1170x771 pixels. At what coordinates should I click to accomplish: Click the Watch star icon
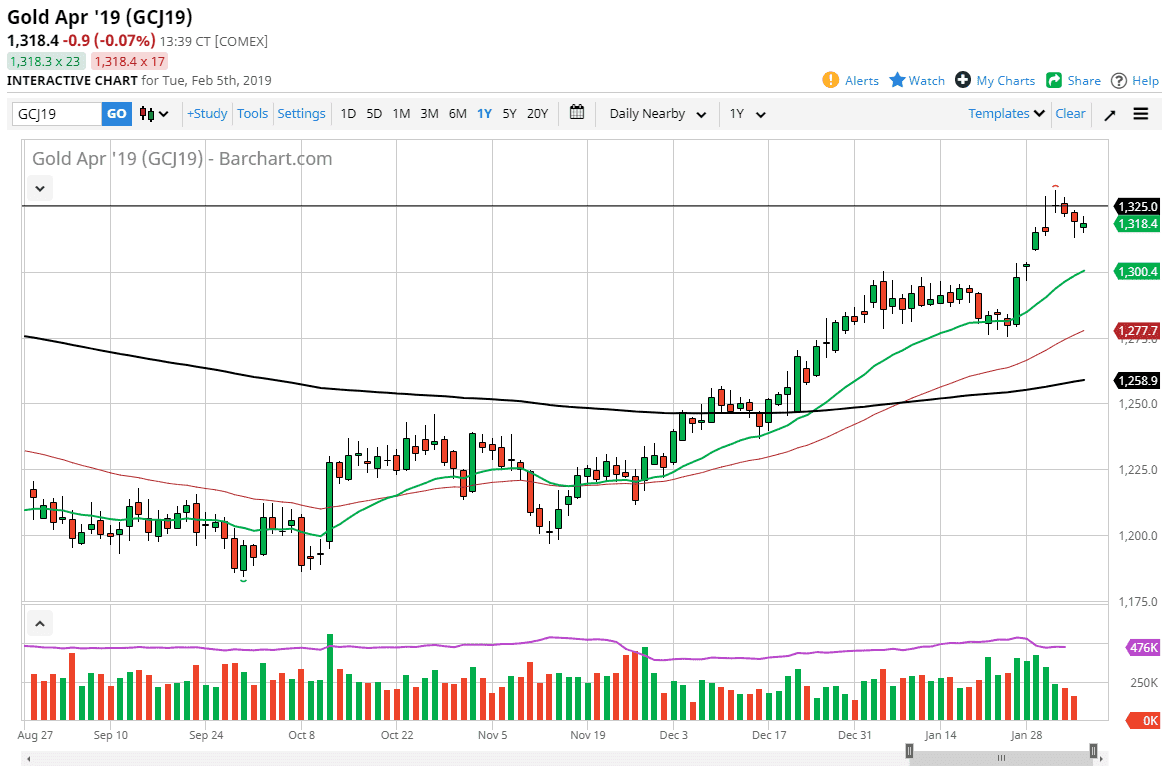coord(897,80)
